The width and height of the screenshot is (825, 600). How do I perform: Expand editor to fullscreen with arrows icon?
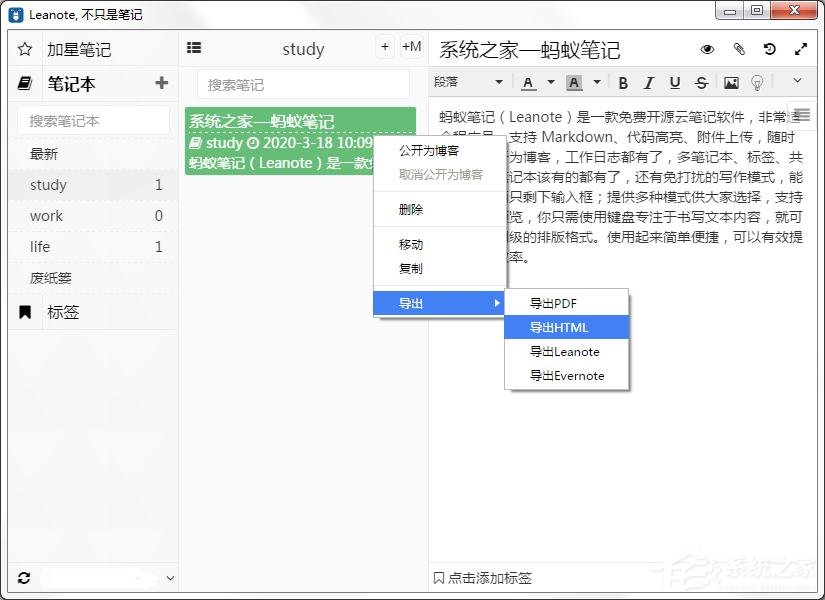[x=800, y=49]
